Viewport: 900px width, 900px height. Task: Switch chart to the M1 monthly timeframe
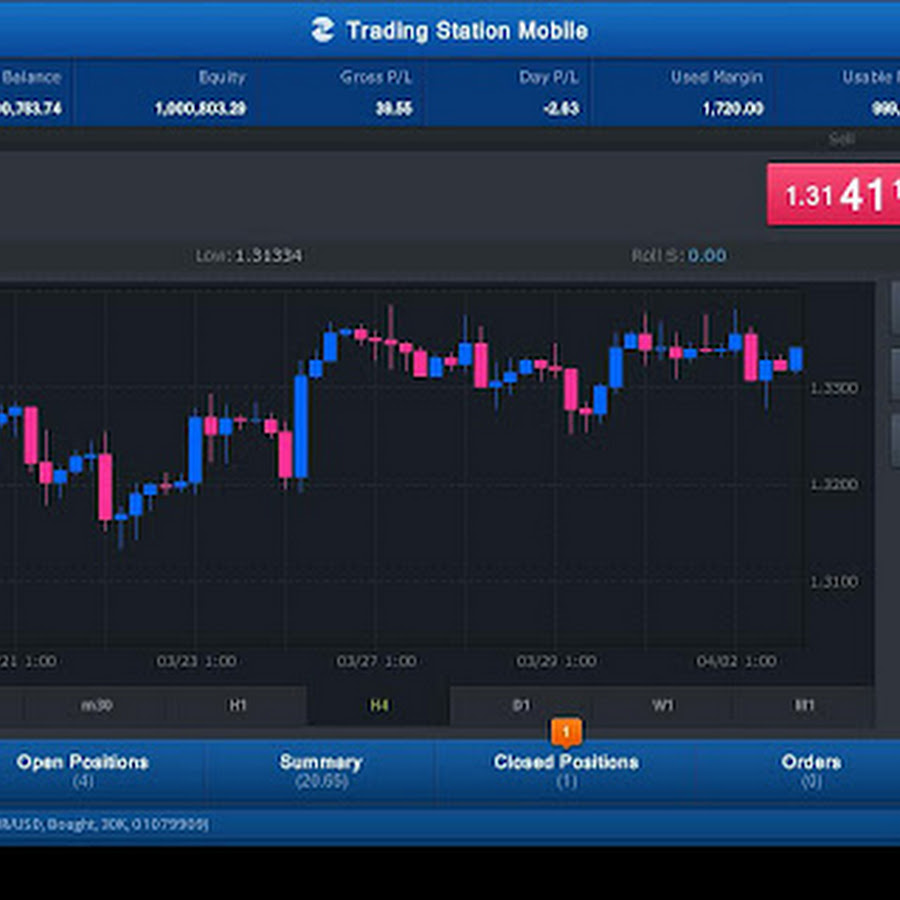[804, 705]
